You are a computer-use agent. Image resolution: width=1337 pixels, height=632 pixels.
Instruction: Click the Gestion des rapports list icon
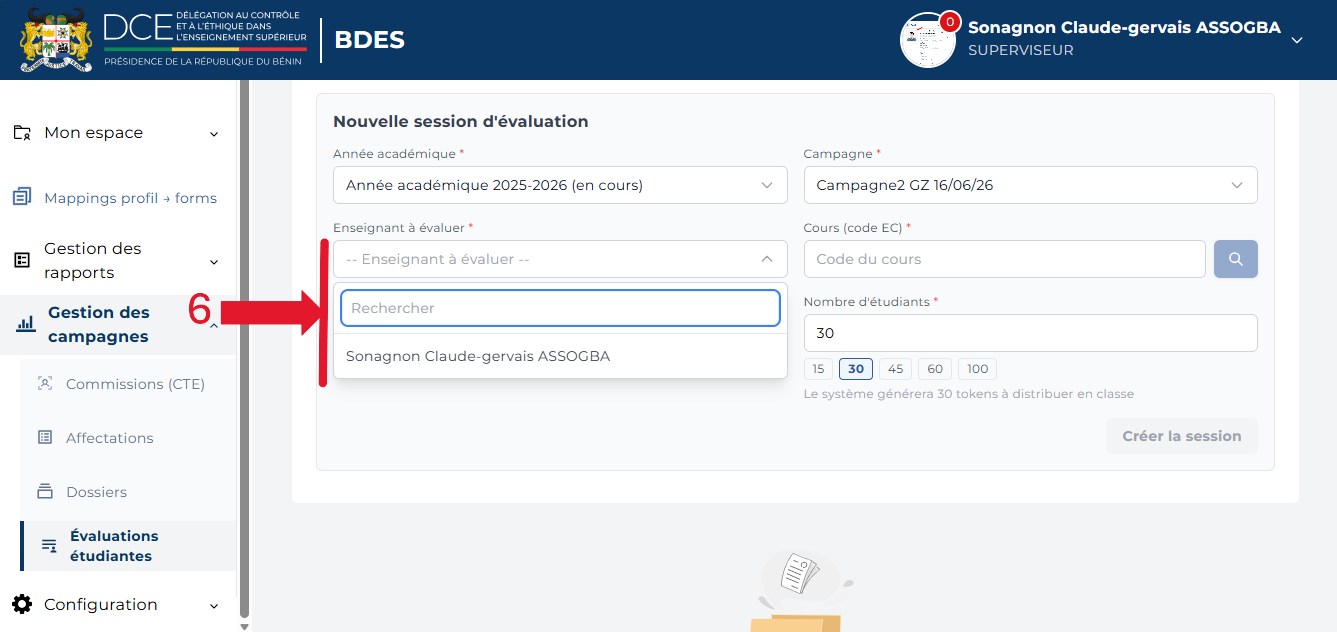click(x=22, y=261)
